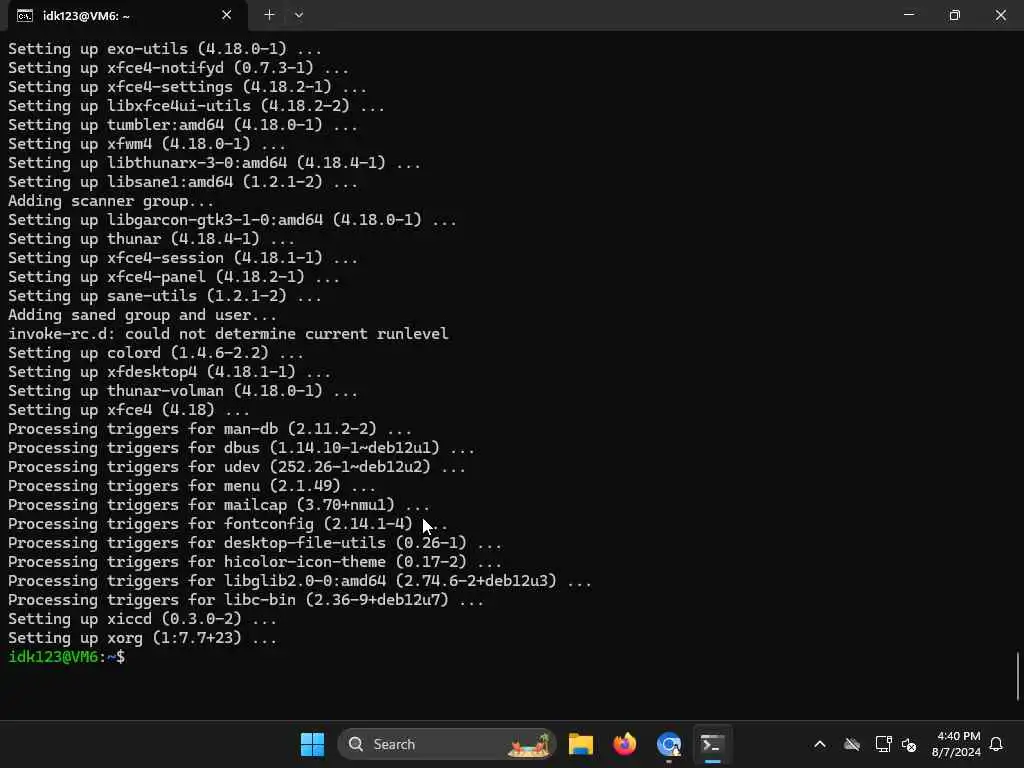Open File Explorer from taskbar
Image resolution: width=1024 pixels, height=768 pixels.
coord(581,744)
